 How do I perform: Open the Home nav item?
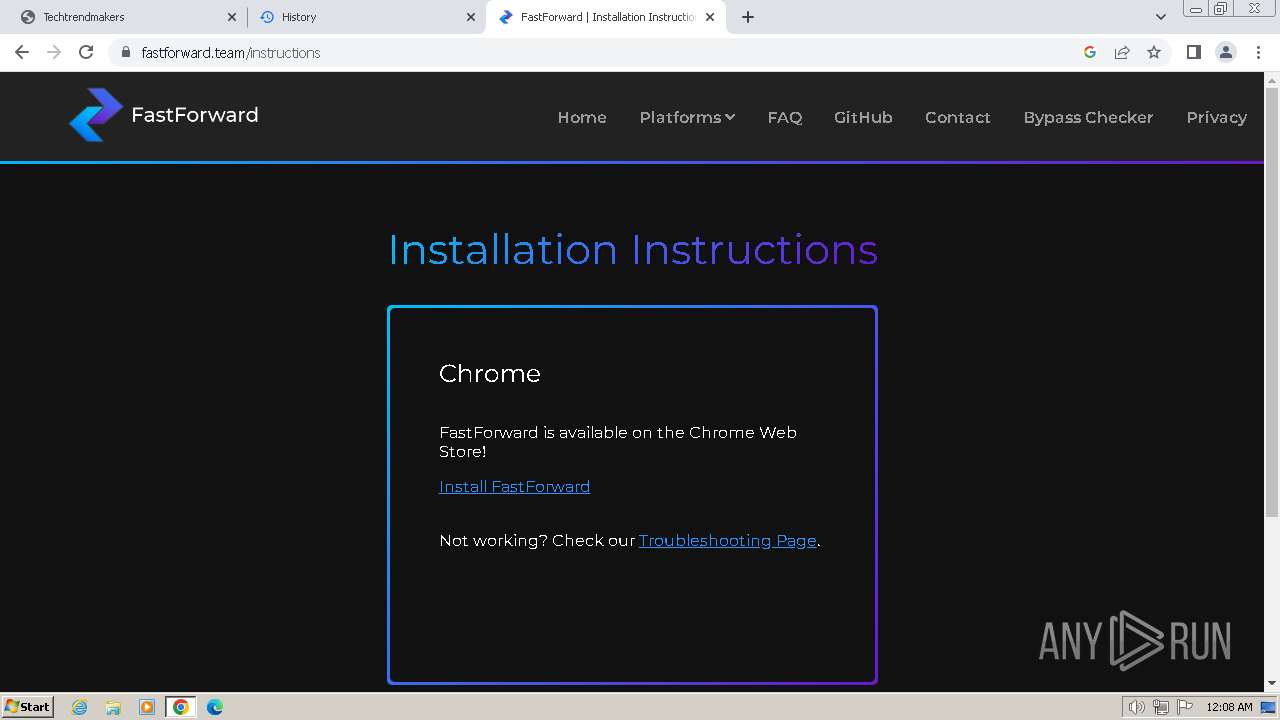[x=582, y=117]
